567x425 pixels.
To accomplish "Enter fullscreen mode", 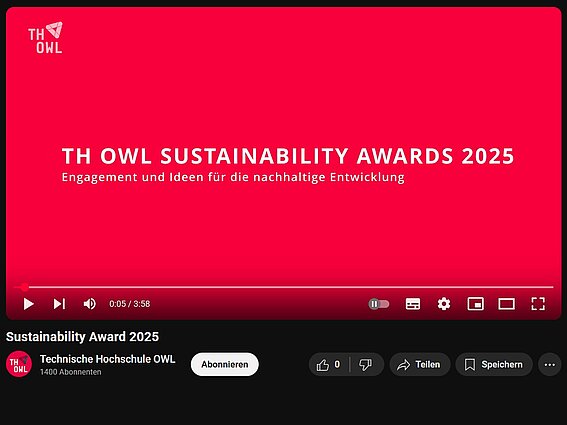I will pos(538,304).
